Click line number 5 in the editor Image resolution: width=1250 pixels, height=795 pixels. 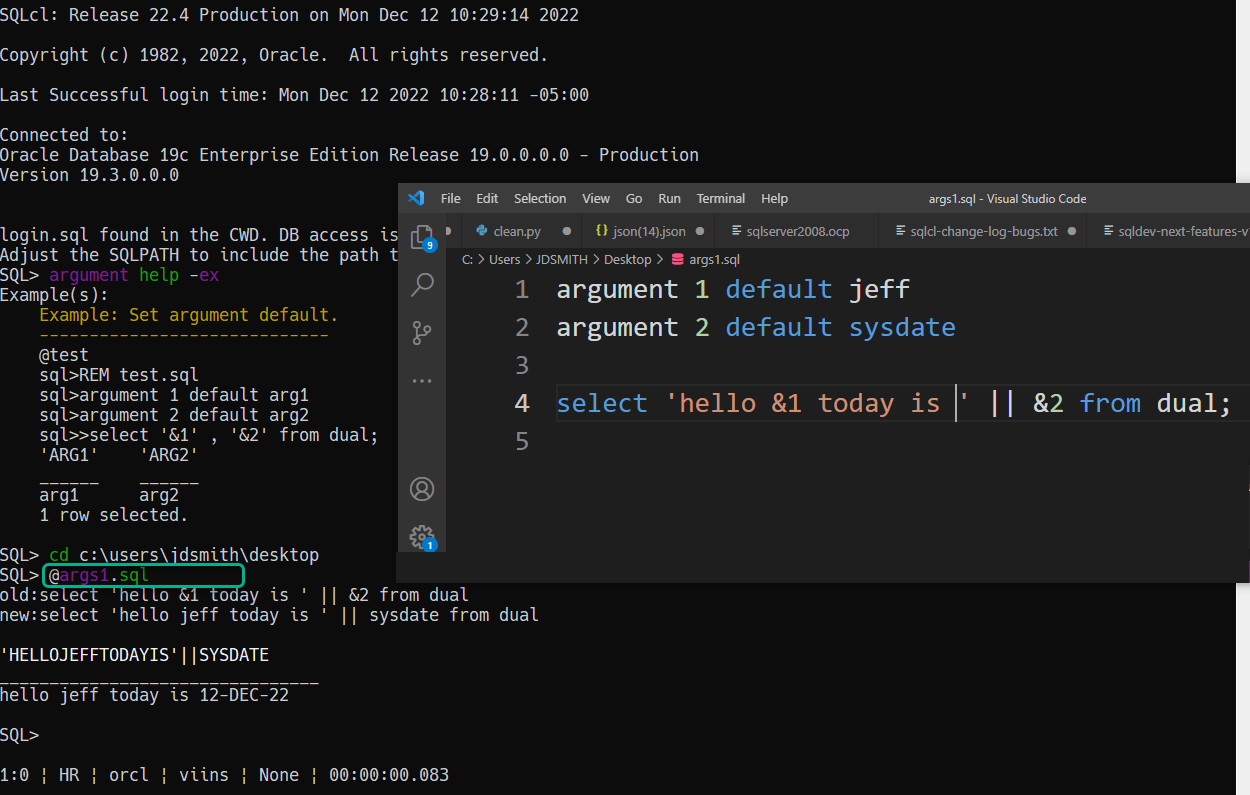(522, 441)
